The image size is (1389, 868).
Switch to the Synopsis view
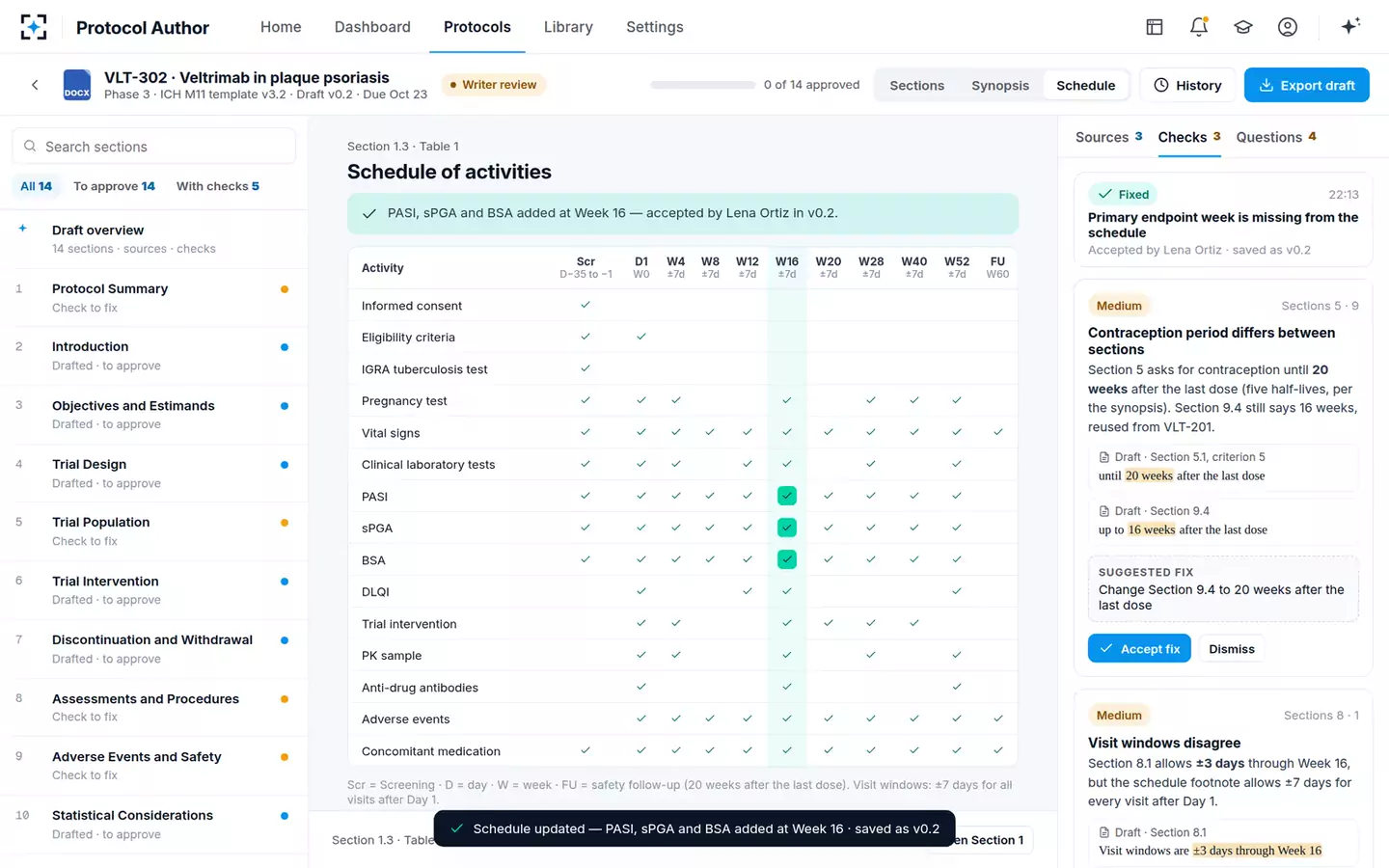tap(1000, 85)
